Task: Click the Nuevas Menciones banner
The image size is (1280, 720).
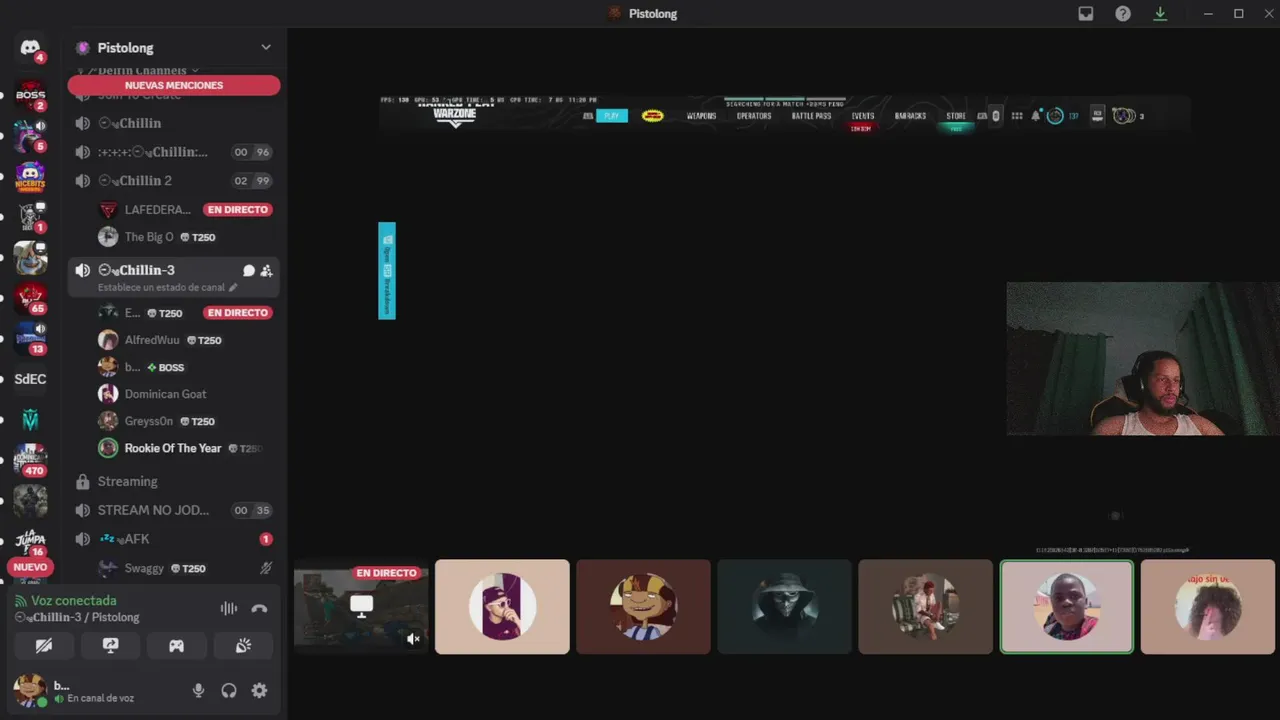Action: pyautogui.click(x=174, y=85)
